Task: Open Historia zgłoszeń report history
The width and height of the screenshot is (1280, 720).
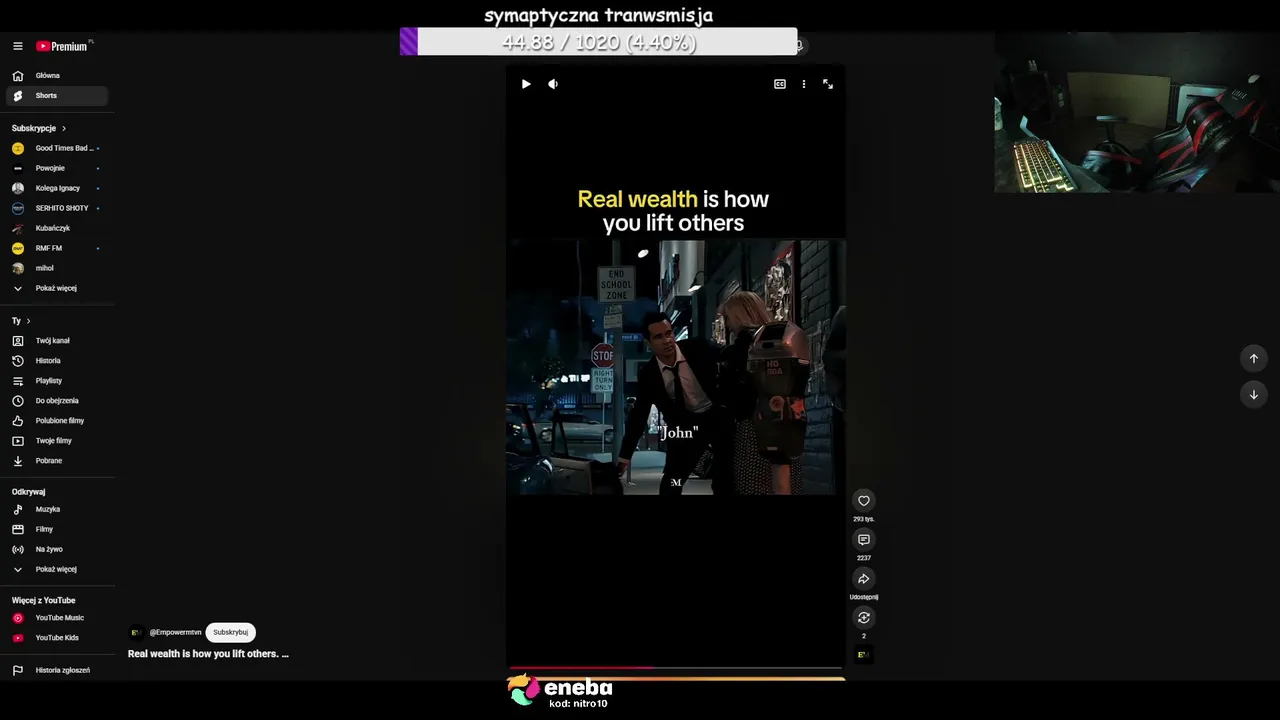Action: 57,671
